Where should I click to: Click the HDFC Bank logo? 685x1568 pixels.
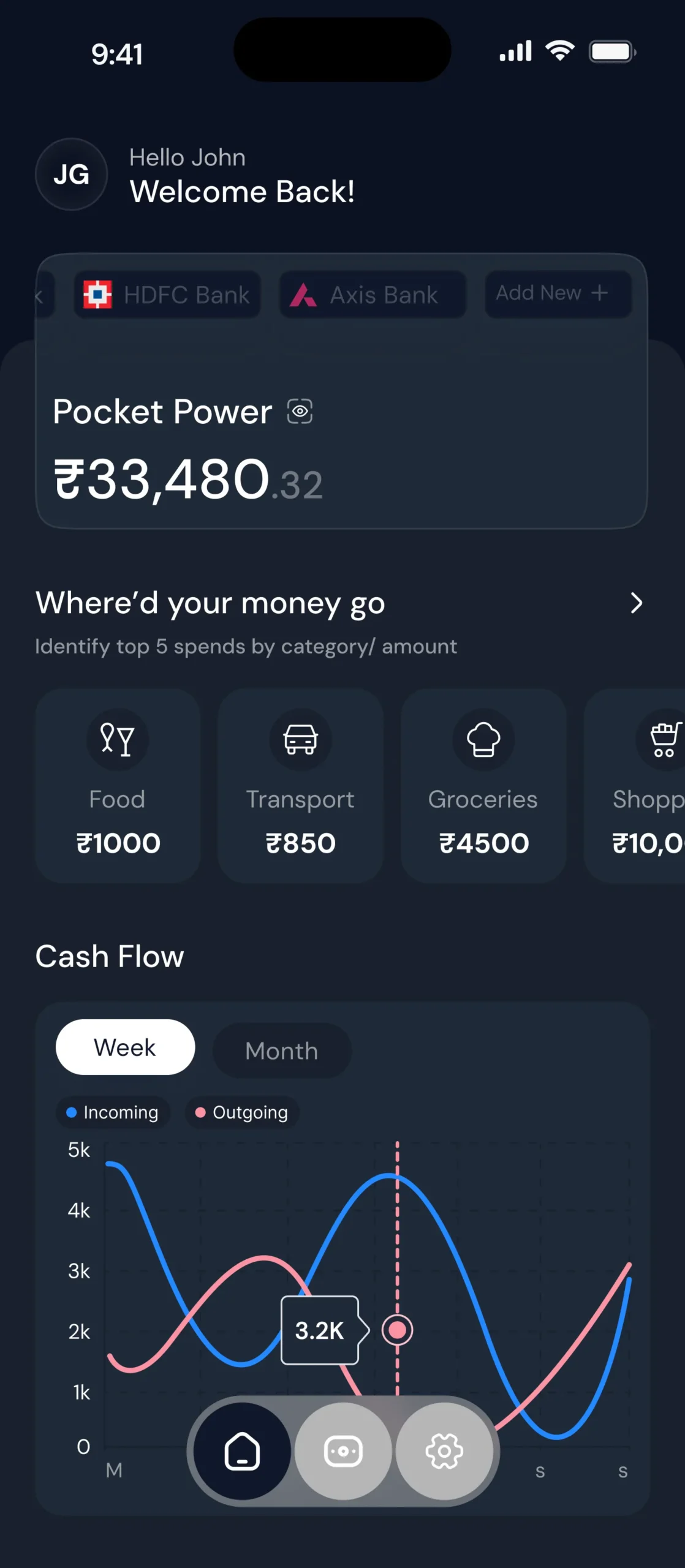(98, 295)
